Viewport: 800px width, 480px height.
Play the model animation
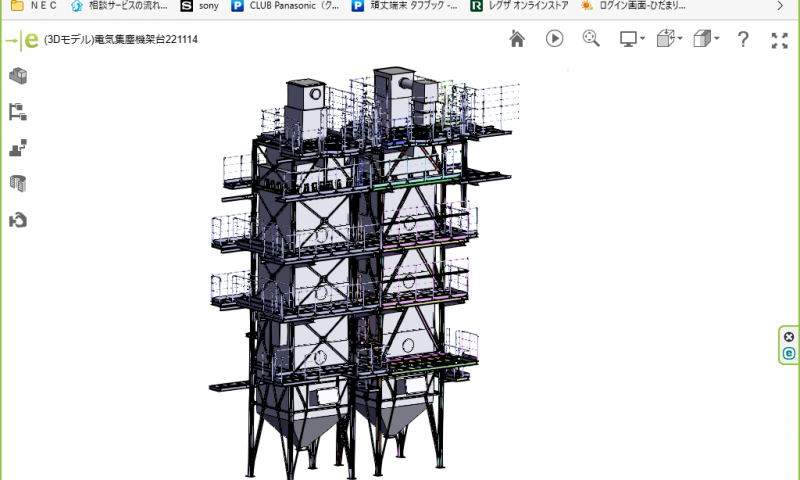click(554, 39)
